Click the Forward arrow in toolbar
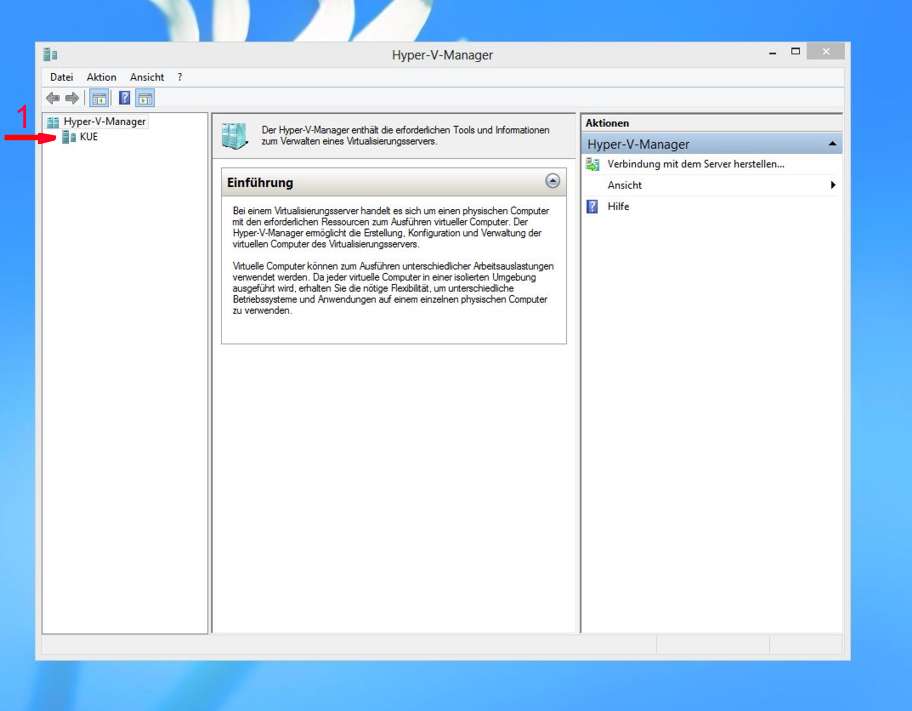This screenshot has height=711, width=912. coord(72,98)
